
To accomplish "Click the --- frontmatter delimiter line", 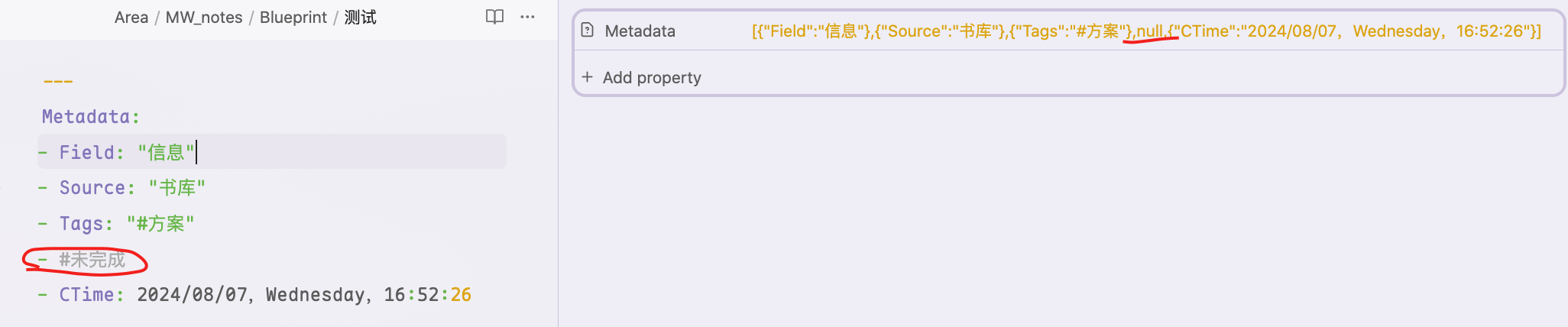I will point(58,81).
